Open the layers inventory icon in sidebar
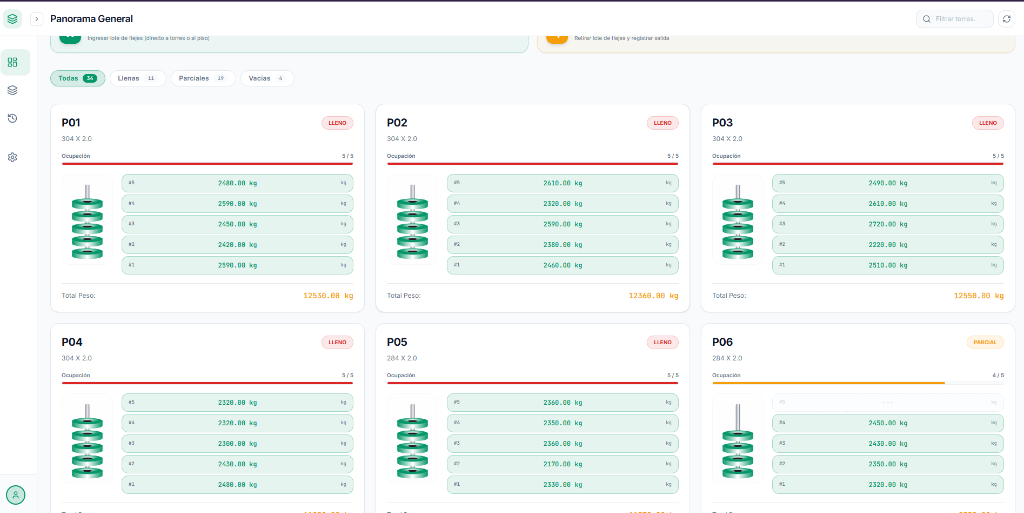1024x513 pixels. click(12, 90)
